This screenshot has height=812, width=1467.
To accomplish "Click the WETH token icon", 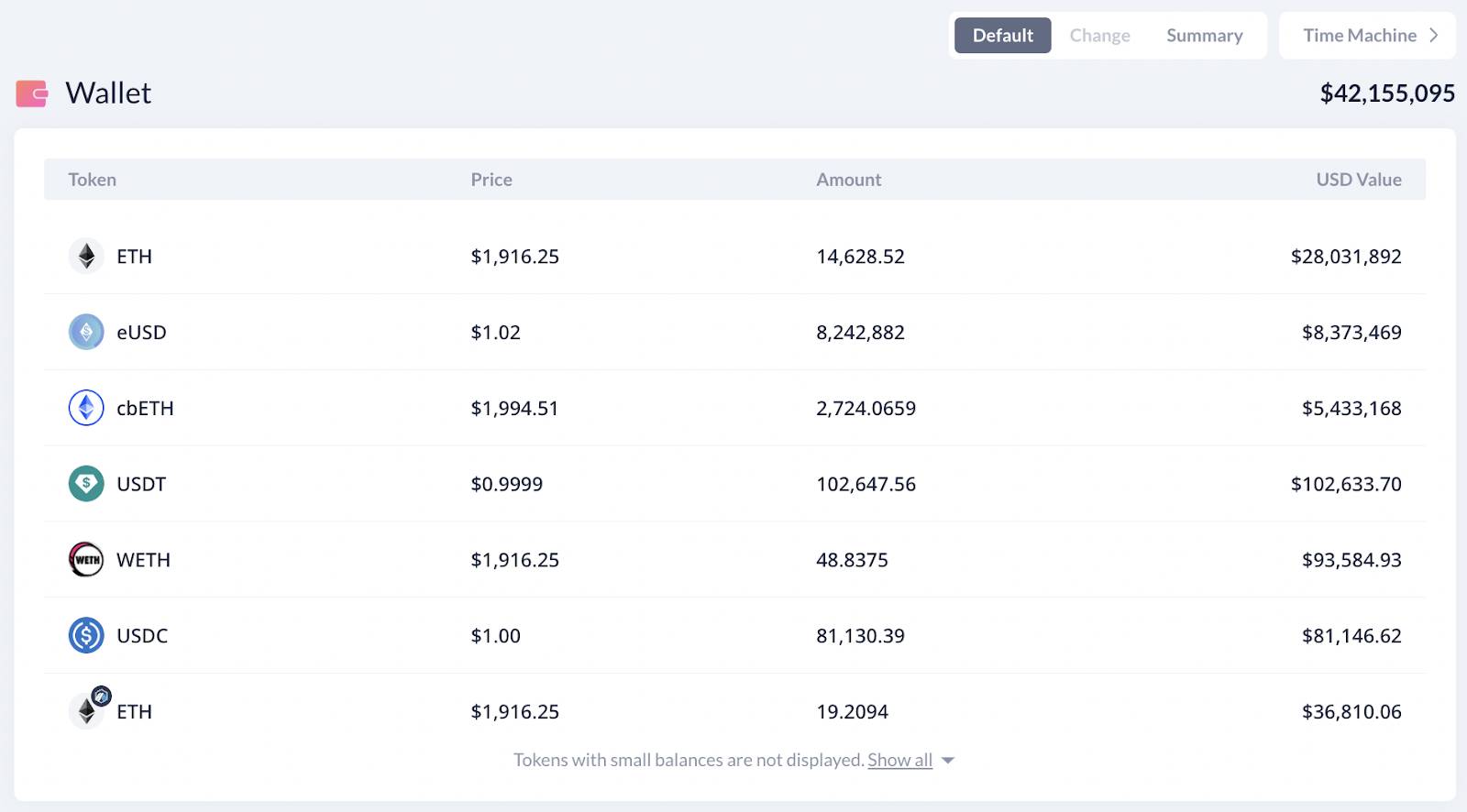I will [86, 559].
